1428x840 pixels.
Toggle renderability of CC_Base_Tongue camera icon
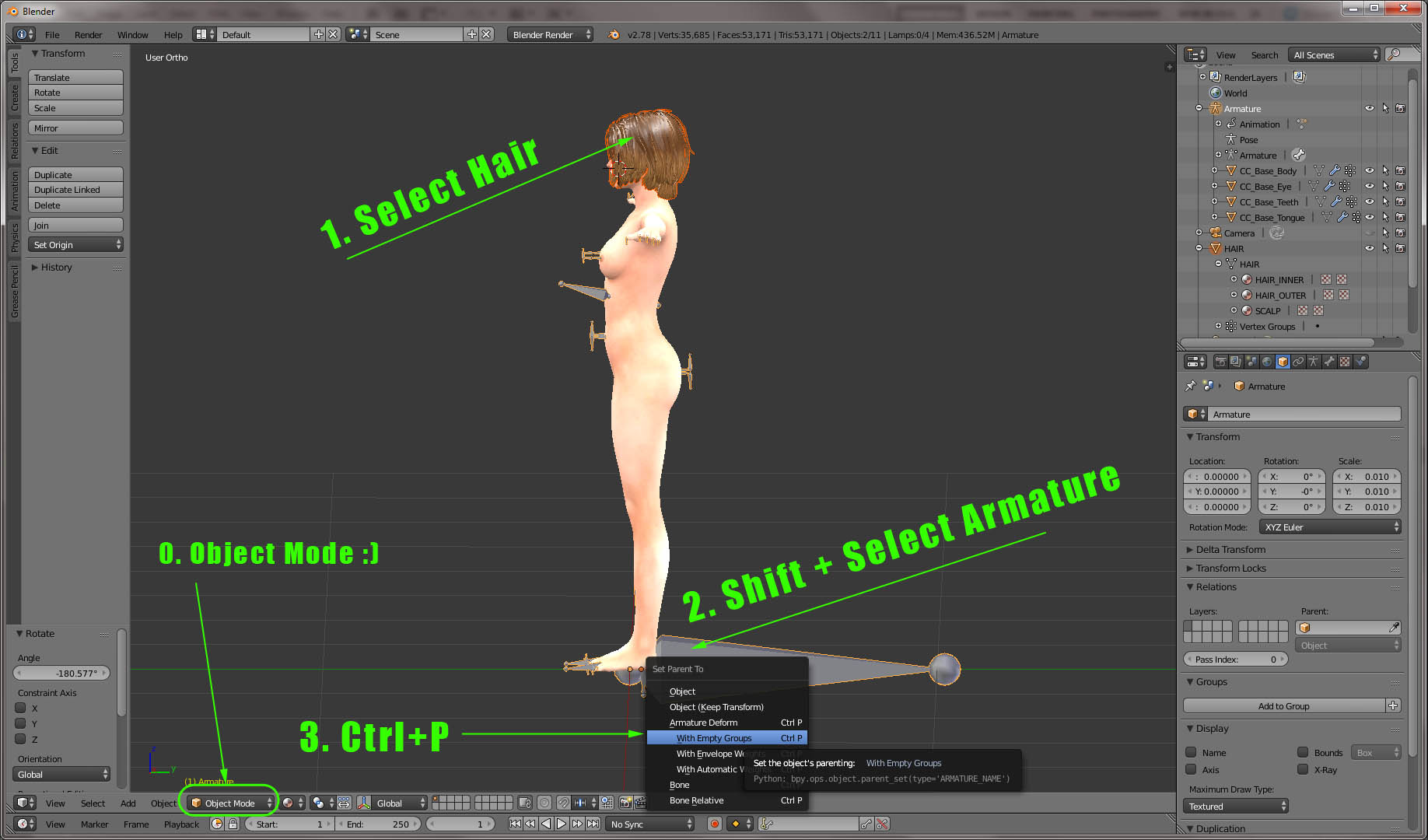[1400, 217]
